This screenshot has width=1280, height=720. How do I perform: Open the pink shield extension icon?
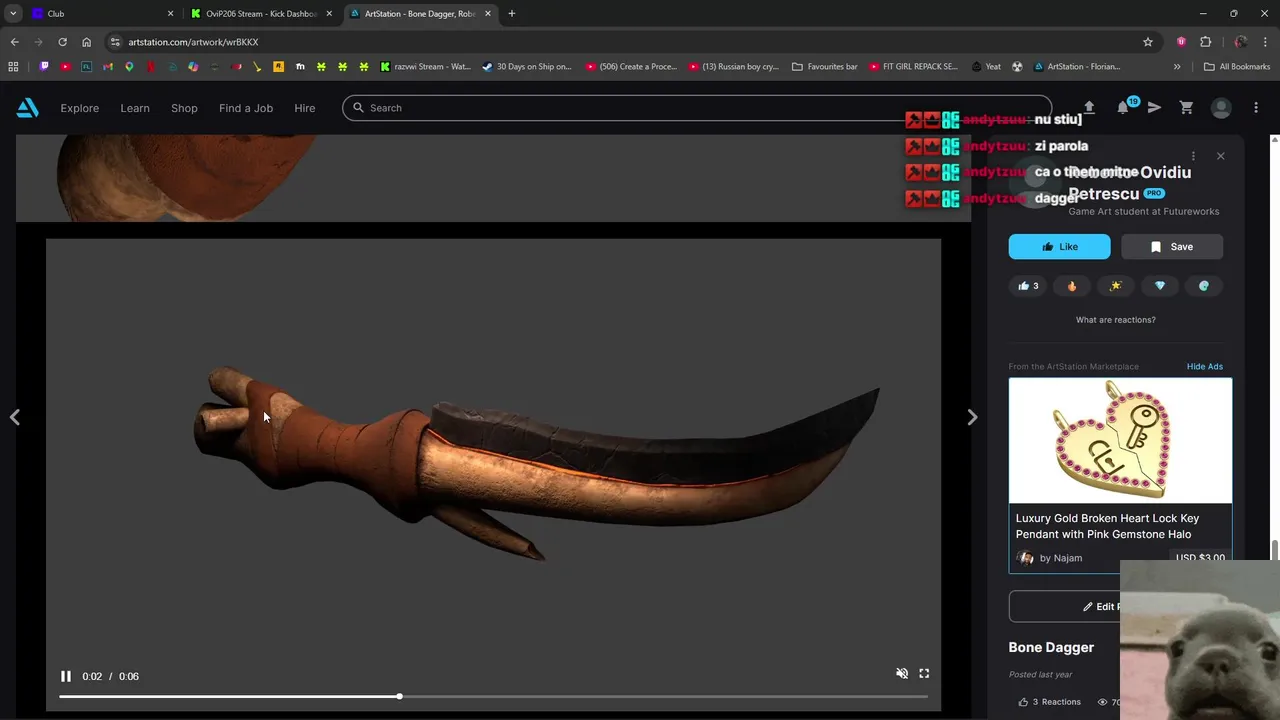click(x=1181, y=42)
